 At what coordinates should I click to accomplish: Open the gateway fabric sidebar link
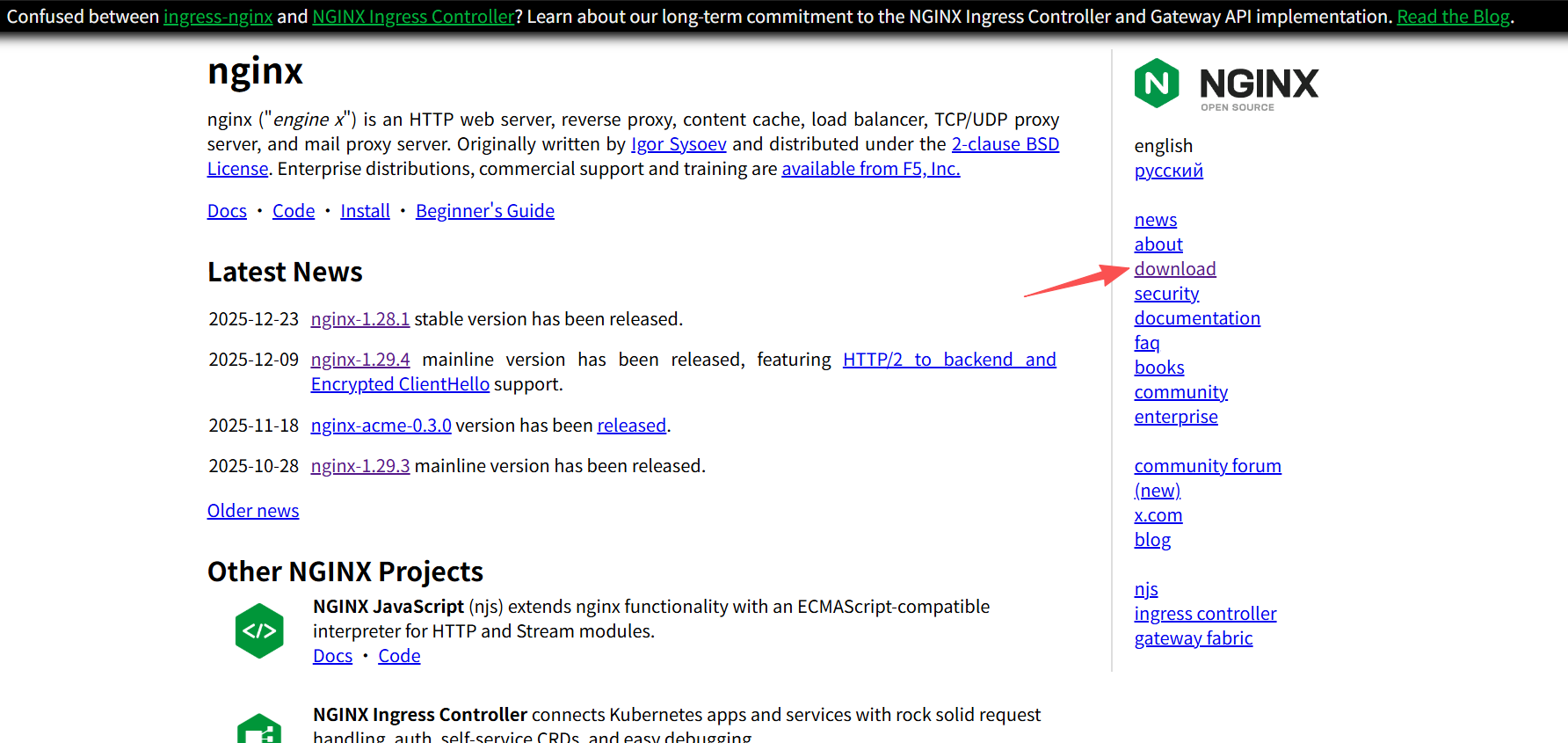pos(1194,638)
